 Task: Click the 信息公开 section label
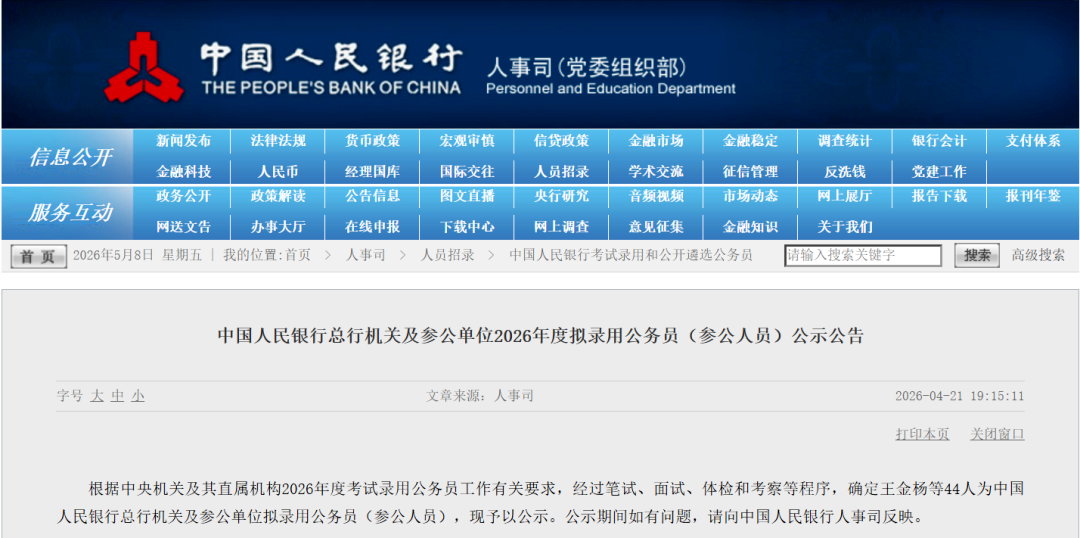click(x=70, y=157)
